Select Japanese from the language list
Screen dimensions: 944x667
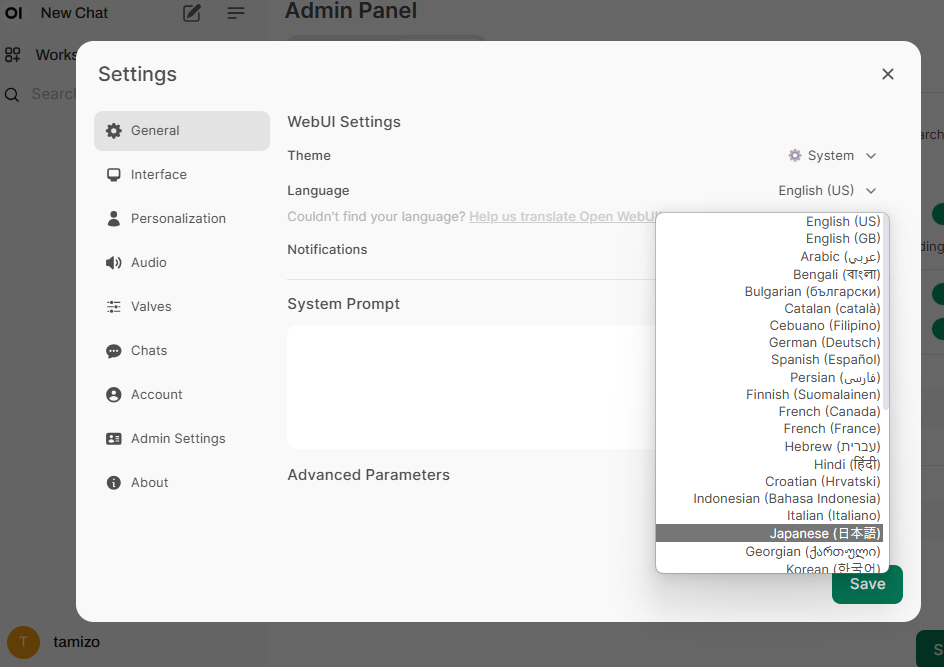tap(824, 534)
